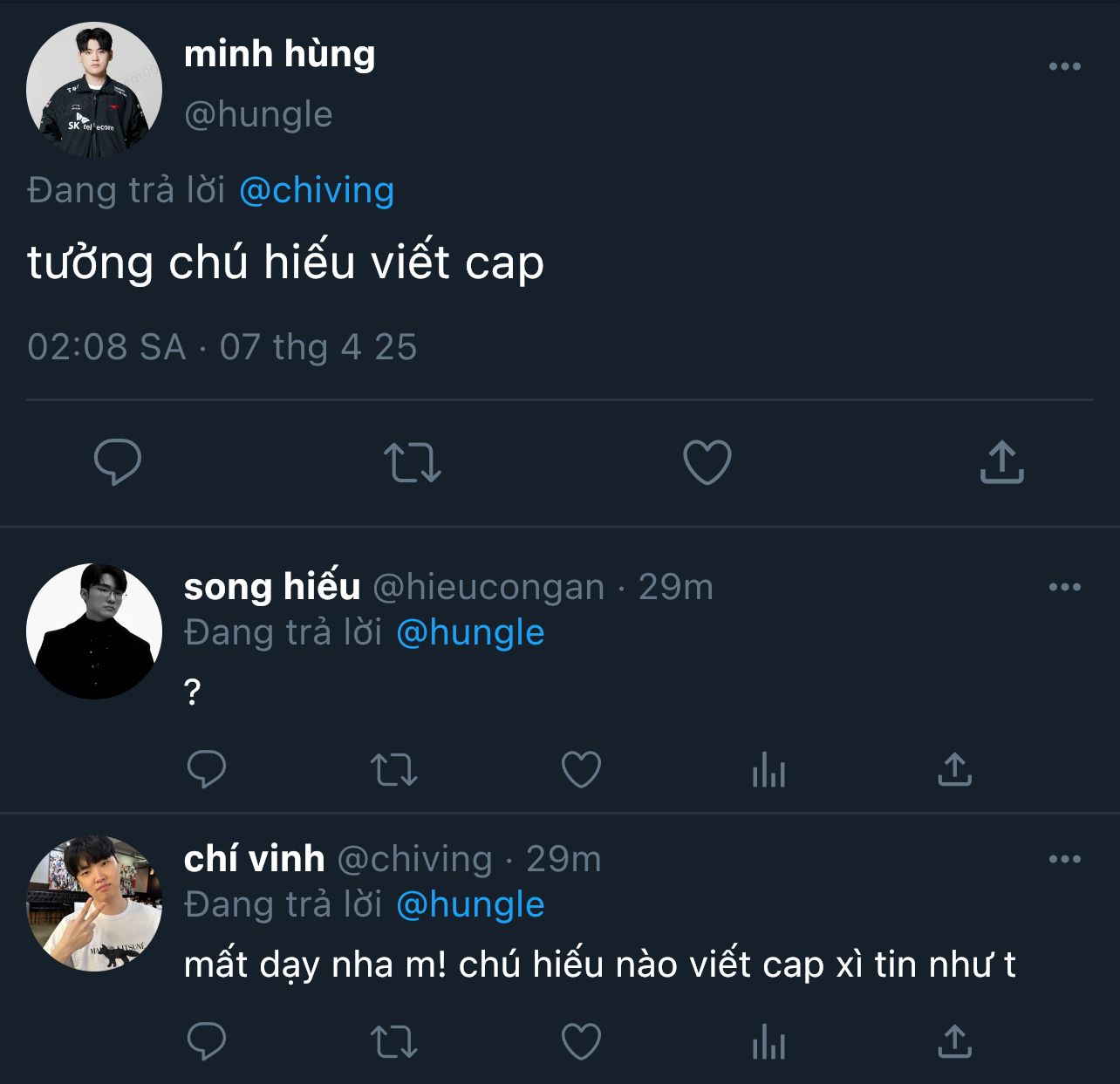1120x1084 pixels.
Task: Open more options for song hiếu's reply
Action: (x=1064, y=587)
